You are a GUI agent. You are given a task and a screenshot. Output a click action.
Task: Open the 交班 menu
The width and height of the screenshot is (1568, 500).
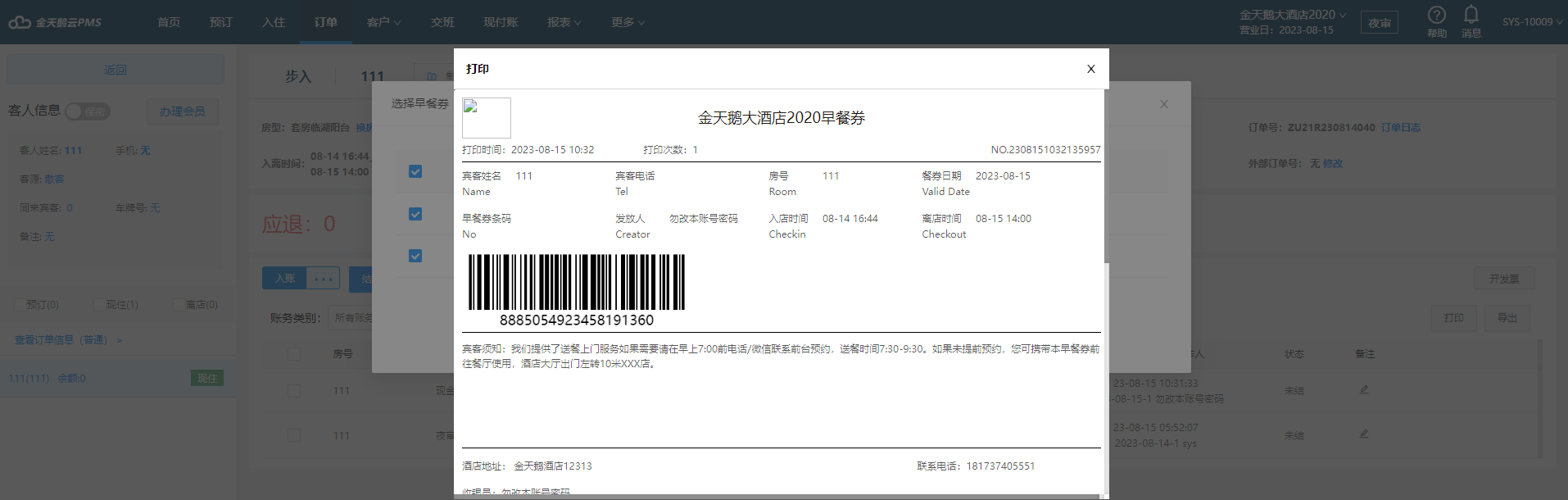tap(442, 22)
